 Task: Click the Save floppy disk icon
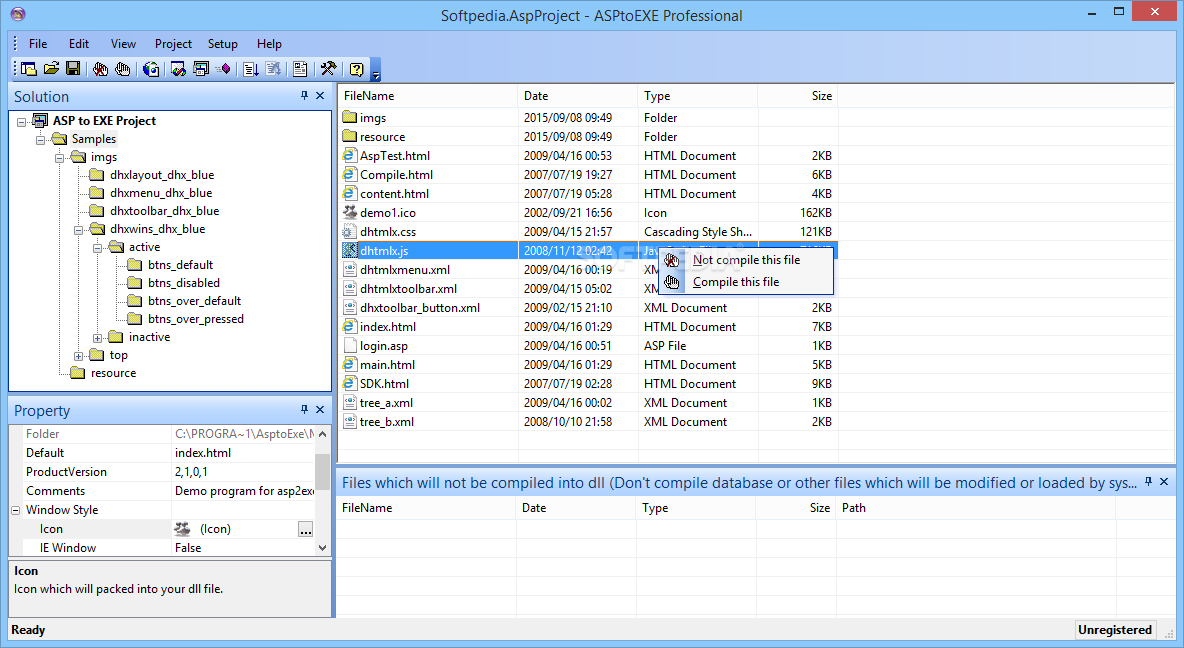[73, 69]
